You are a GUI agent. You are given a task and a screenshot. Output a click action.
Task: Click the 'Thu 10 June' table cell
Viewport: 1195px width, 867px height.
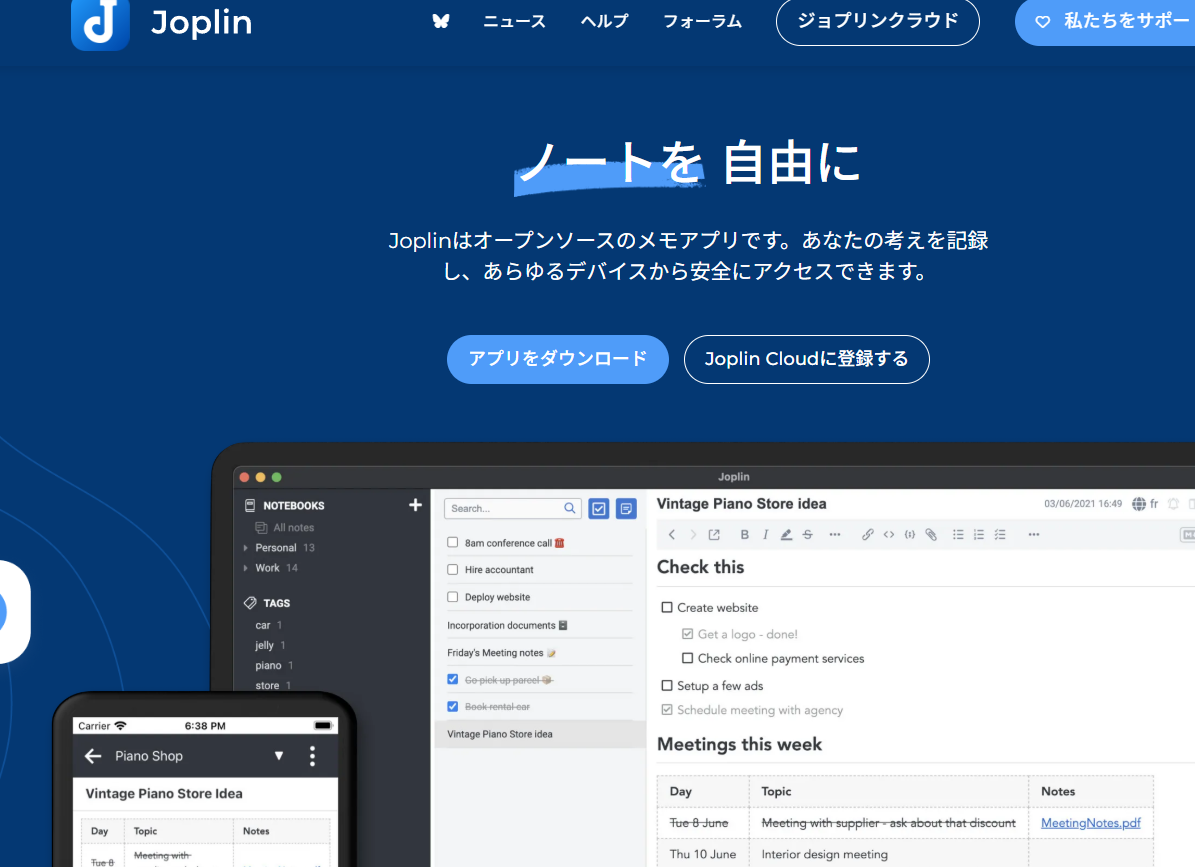[x=703, y=854]
